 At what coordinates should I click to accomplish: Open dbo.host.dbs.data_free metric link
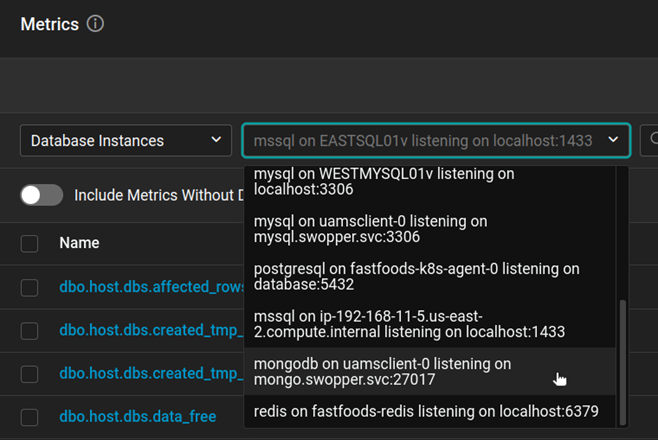137,417
